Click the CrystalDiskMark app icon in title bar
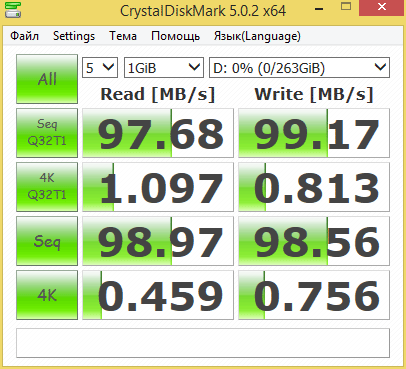406x369 pixels. [x=13, y=10]
